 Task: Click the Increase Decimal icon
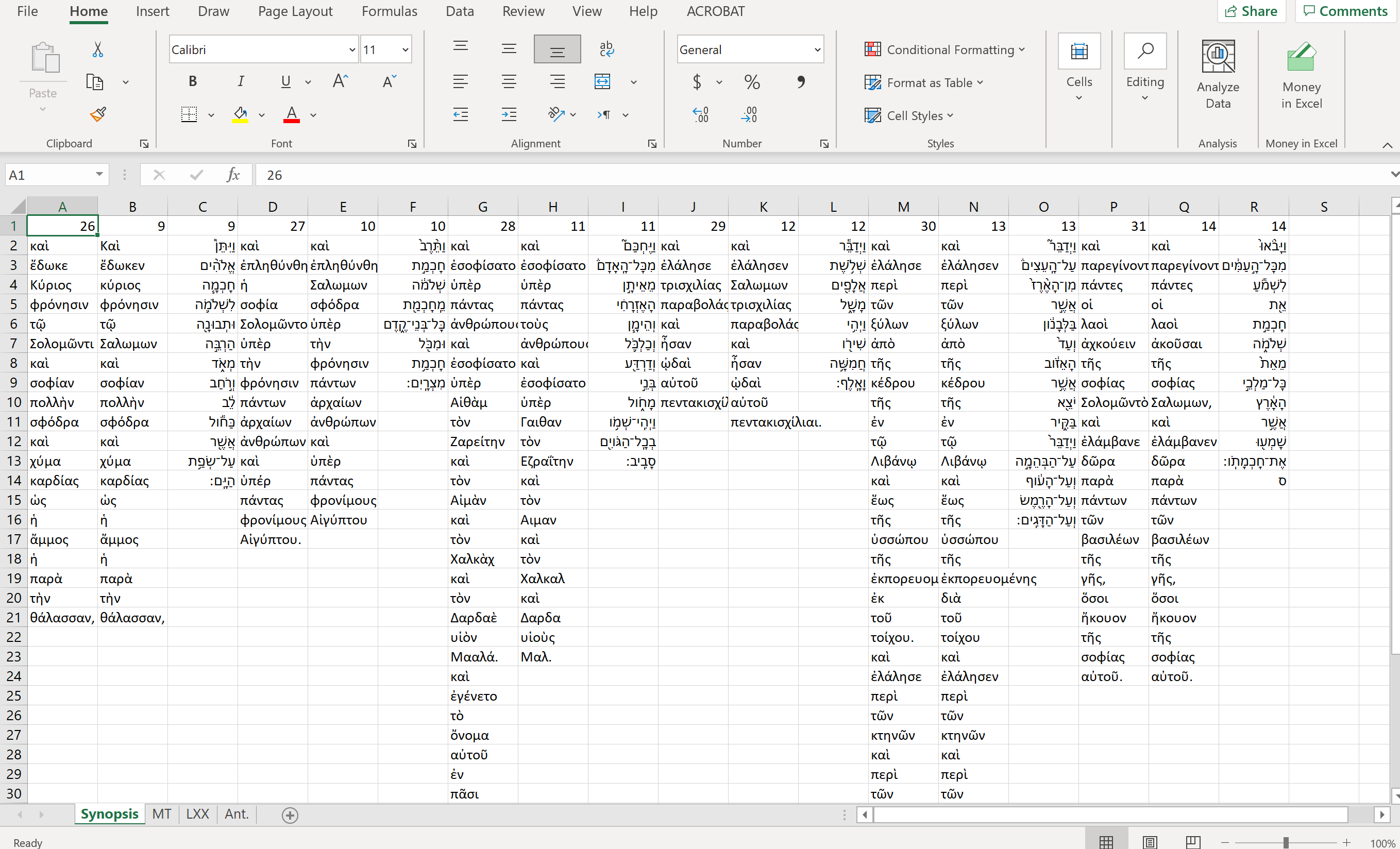pos(701,115)
